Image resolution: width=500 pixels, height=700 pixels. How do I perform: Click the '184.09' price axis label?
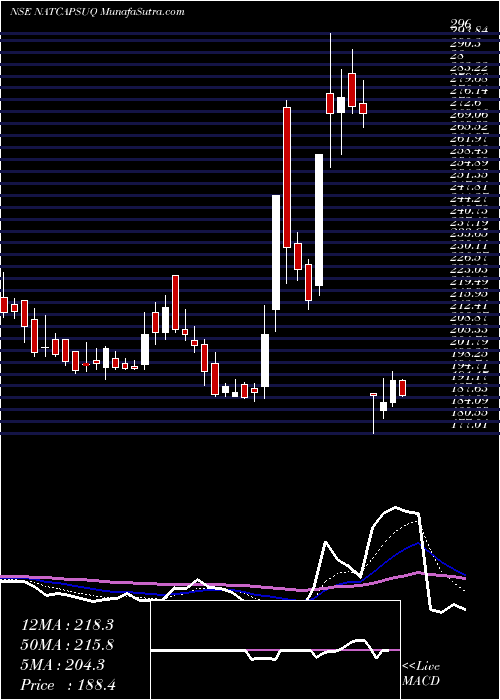(x=471, y=400)
